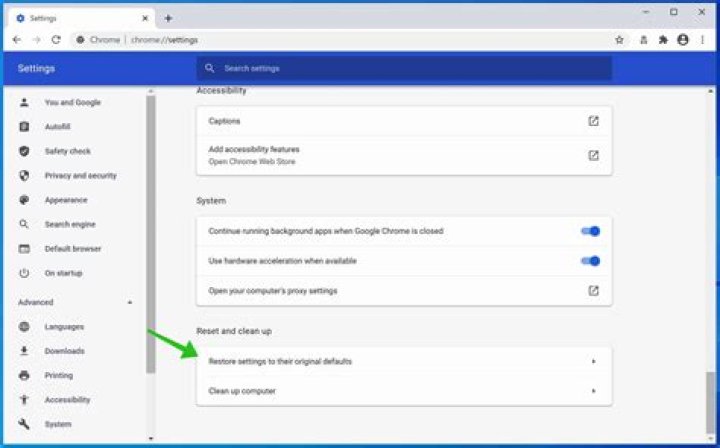Open Autofill settings
Image resolution: width=720 pixels, height=448 pixels.
57,127
